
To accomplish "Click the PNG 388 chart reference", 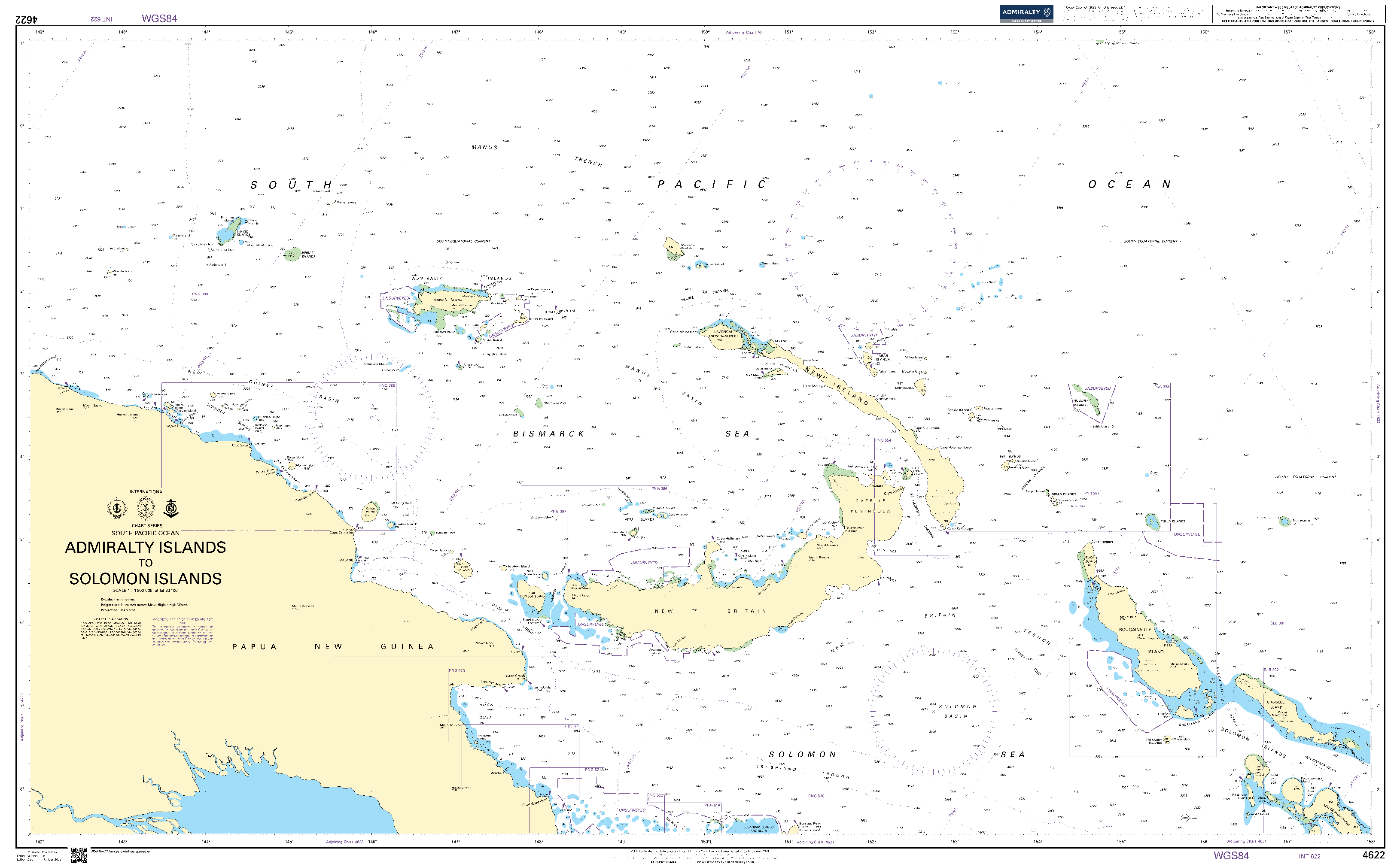I will 387,386.
